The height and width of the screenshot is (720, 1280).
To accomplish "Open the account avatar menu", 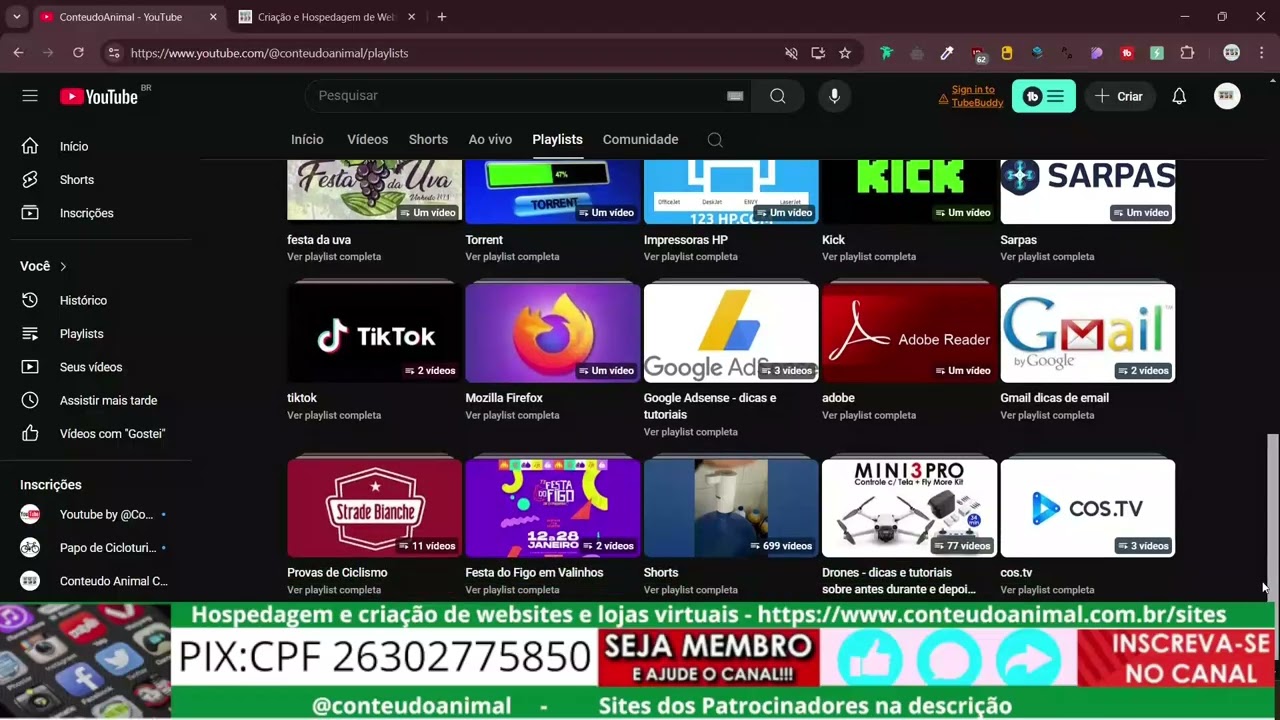I will click(1227, 96).
